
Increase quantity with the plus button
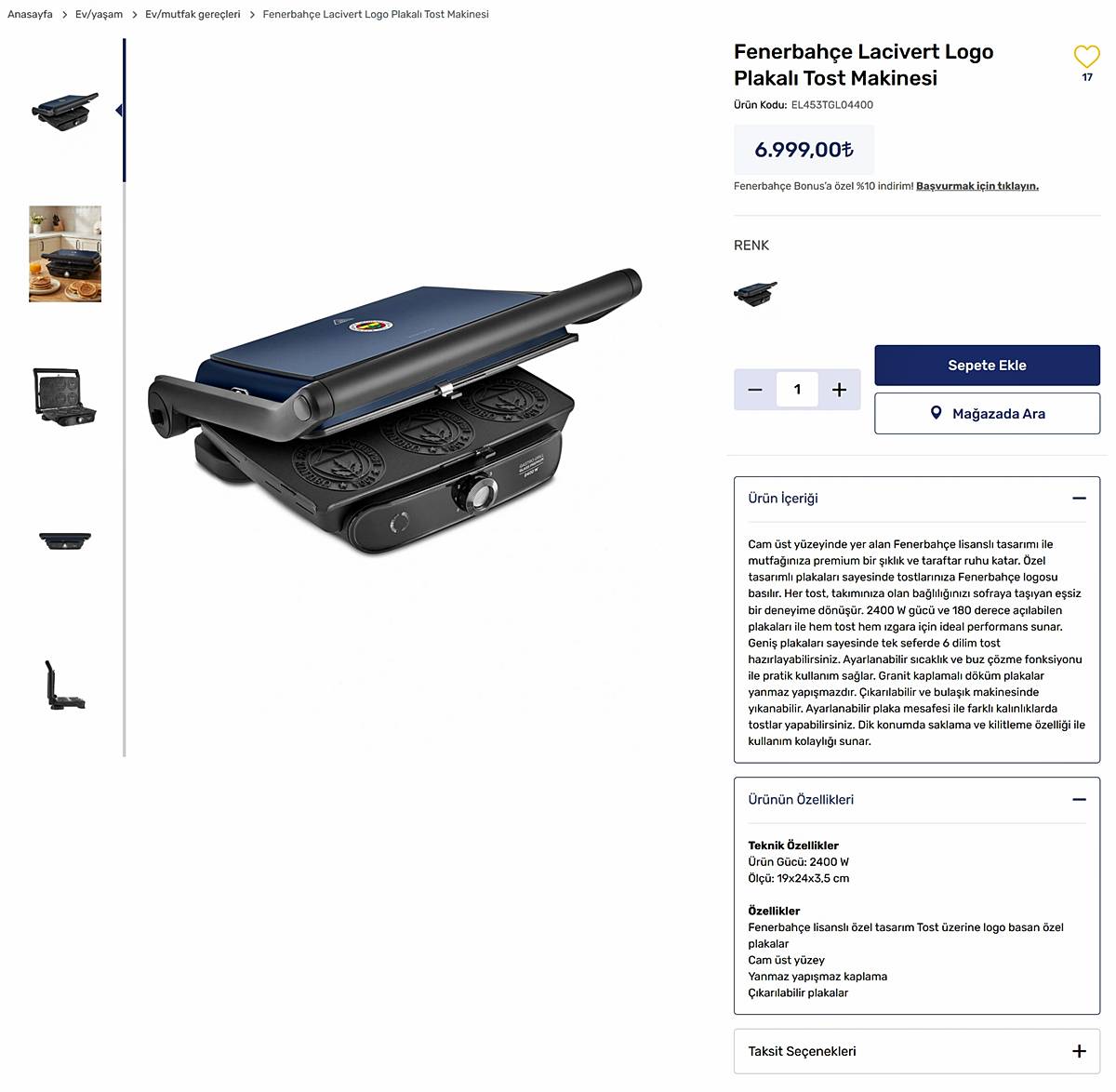(839, 390)
